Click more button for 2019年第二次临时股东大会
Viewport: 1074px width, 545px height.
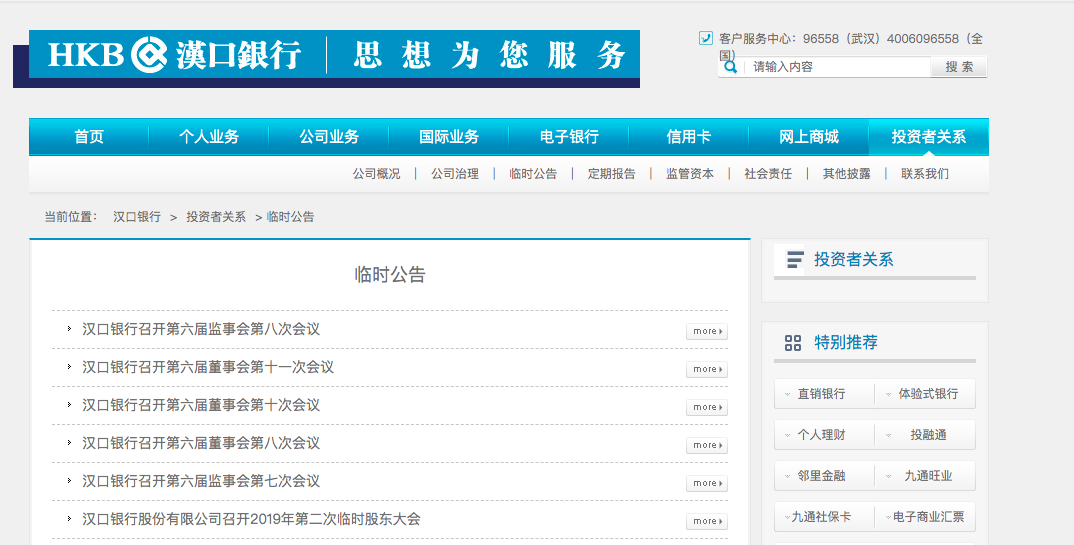[707, 521]
